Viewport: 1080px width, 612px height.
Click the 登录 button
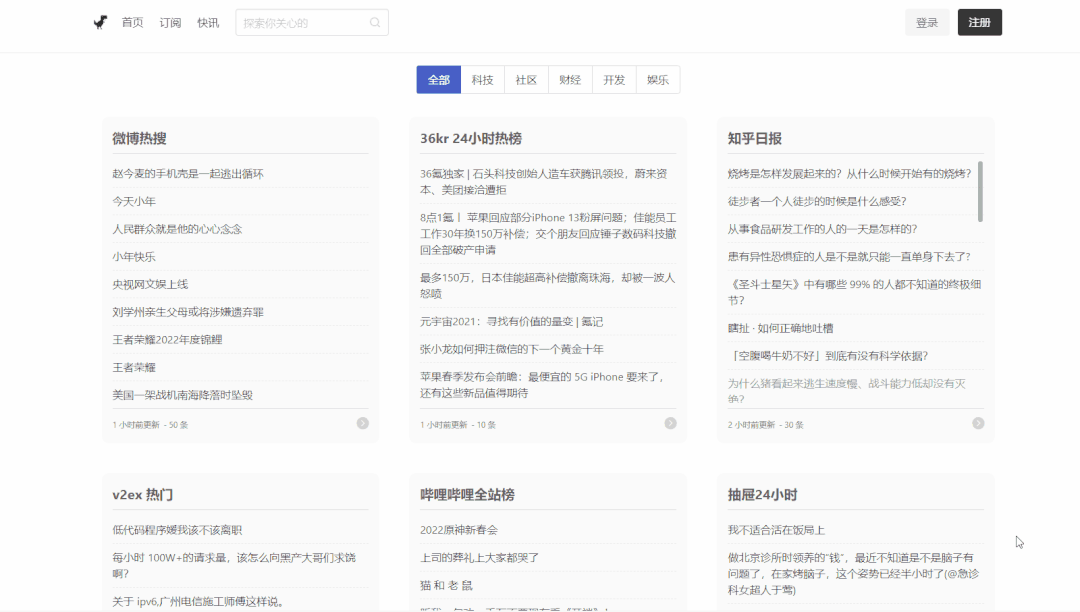(927, 23)
